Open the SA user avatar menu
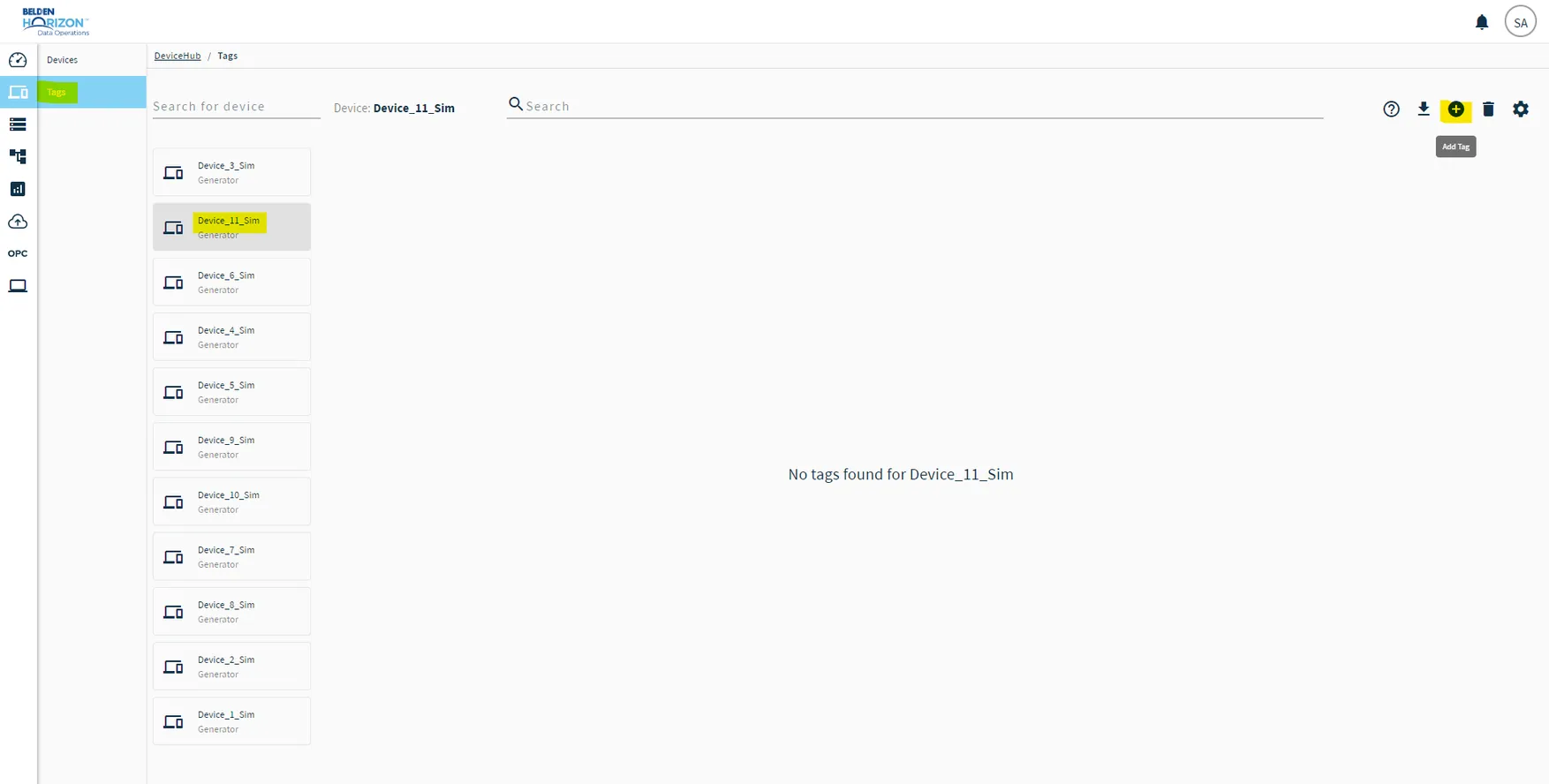This screenshot has height=784, width=1549. point(1521,22)
